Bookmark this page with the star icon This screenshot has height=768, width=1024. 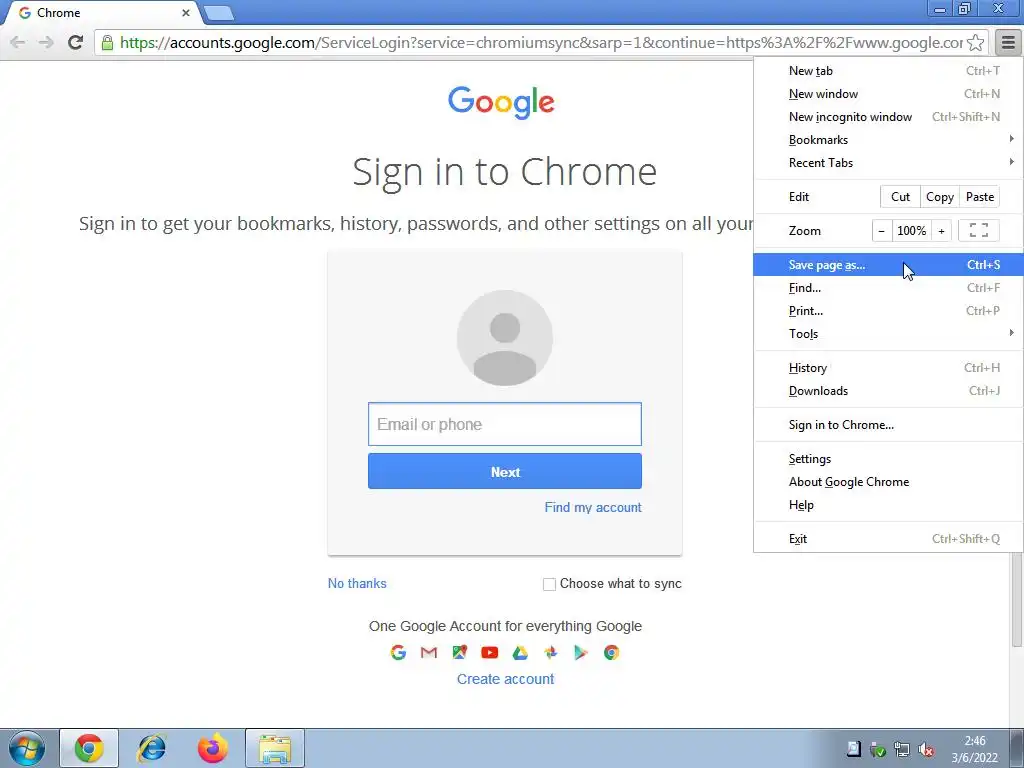976,42
